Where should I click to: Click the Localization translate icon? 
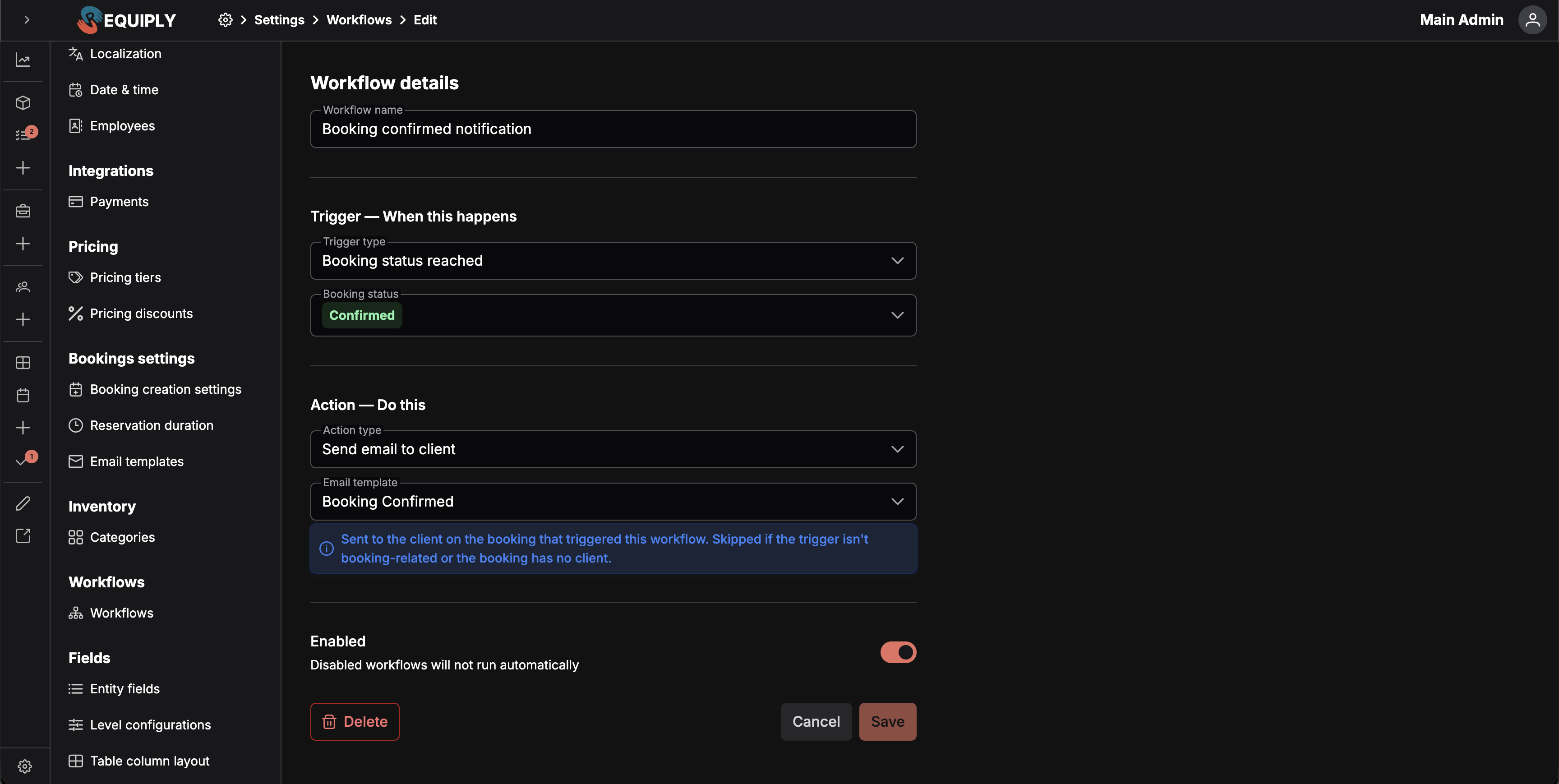pos(76,54)
